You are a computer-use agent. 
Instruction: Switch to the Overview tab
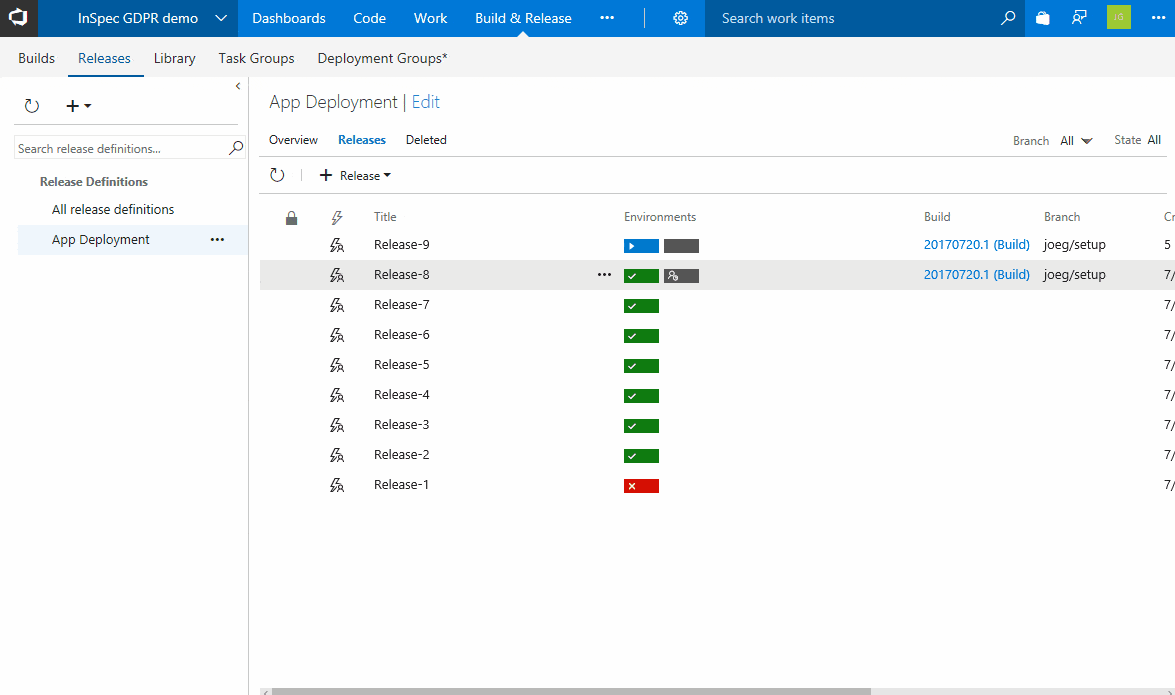[x=293, y=140]
